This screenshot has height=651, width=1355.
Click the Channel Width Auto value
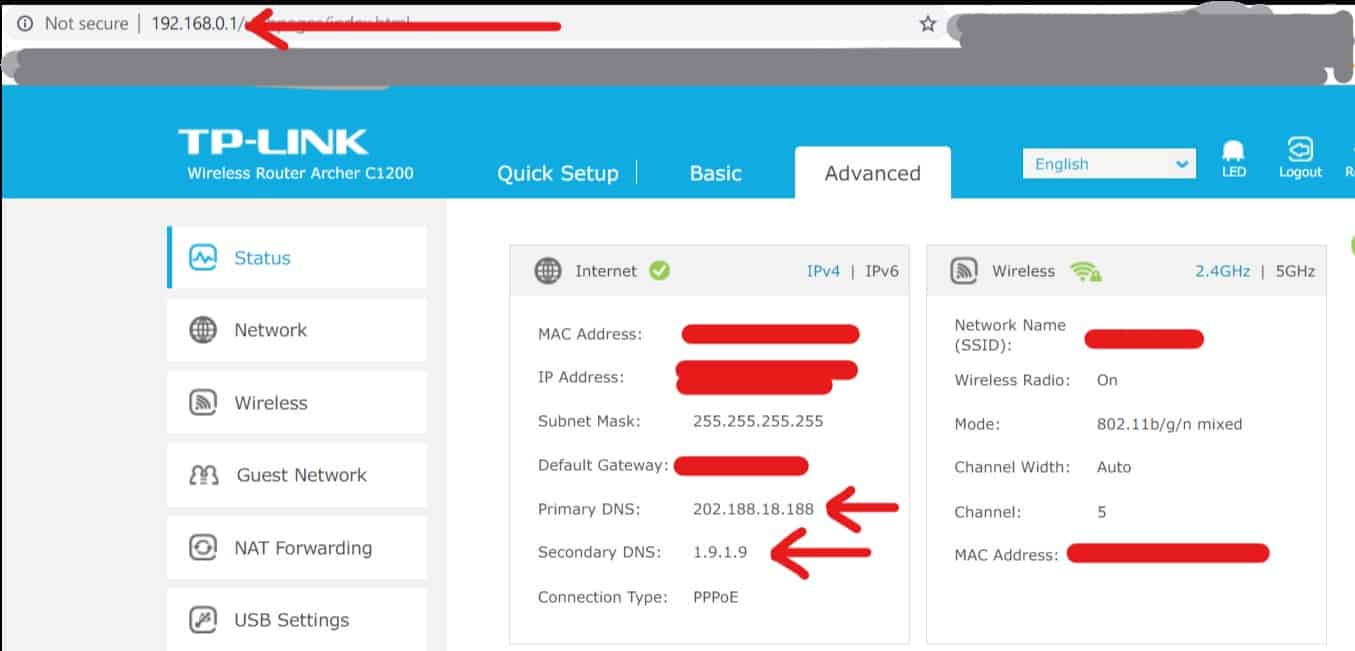point(1114,467)
